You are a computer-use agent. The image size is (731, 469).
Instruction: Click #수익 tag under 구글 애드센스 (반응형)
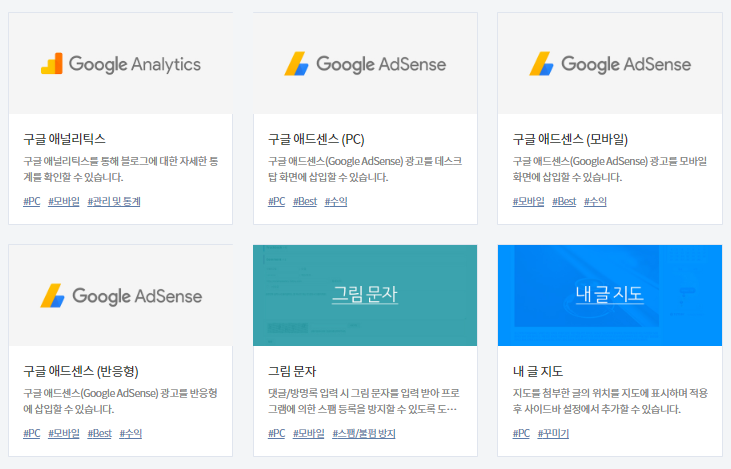(x=131, y=434)
